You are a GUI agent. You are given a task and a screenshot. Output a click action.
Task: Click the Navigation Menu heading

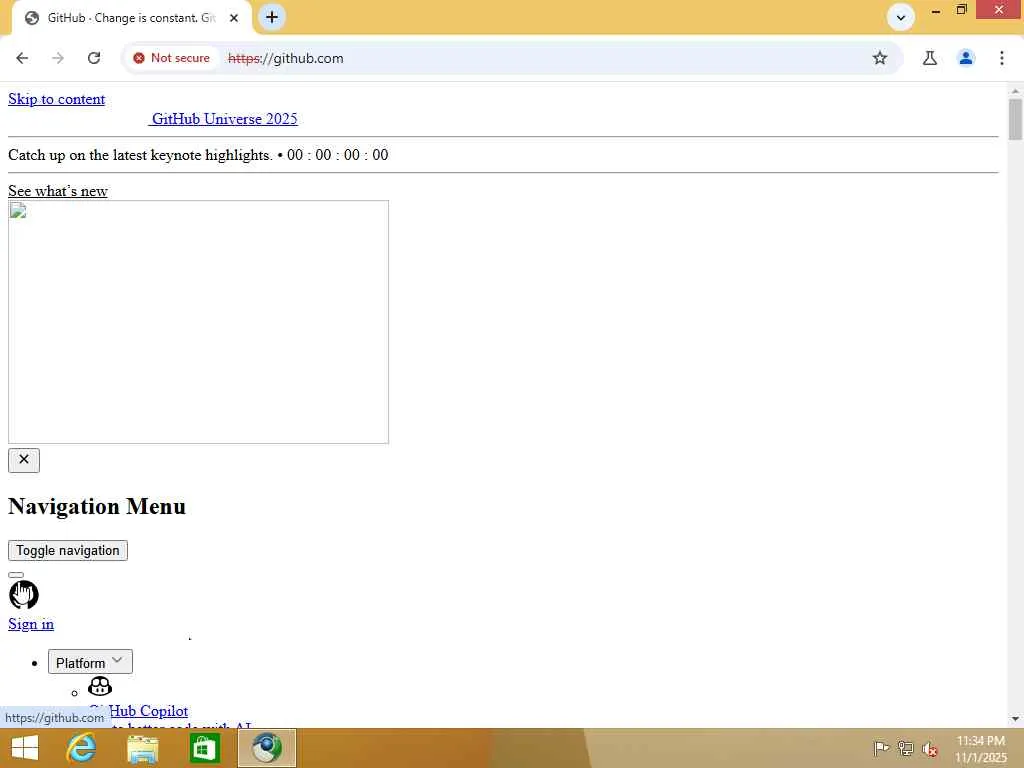(97, 507)
